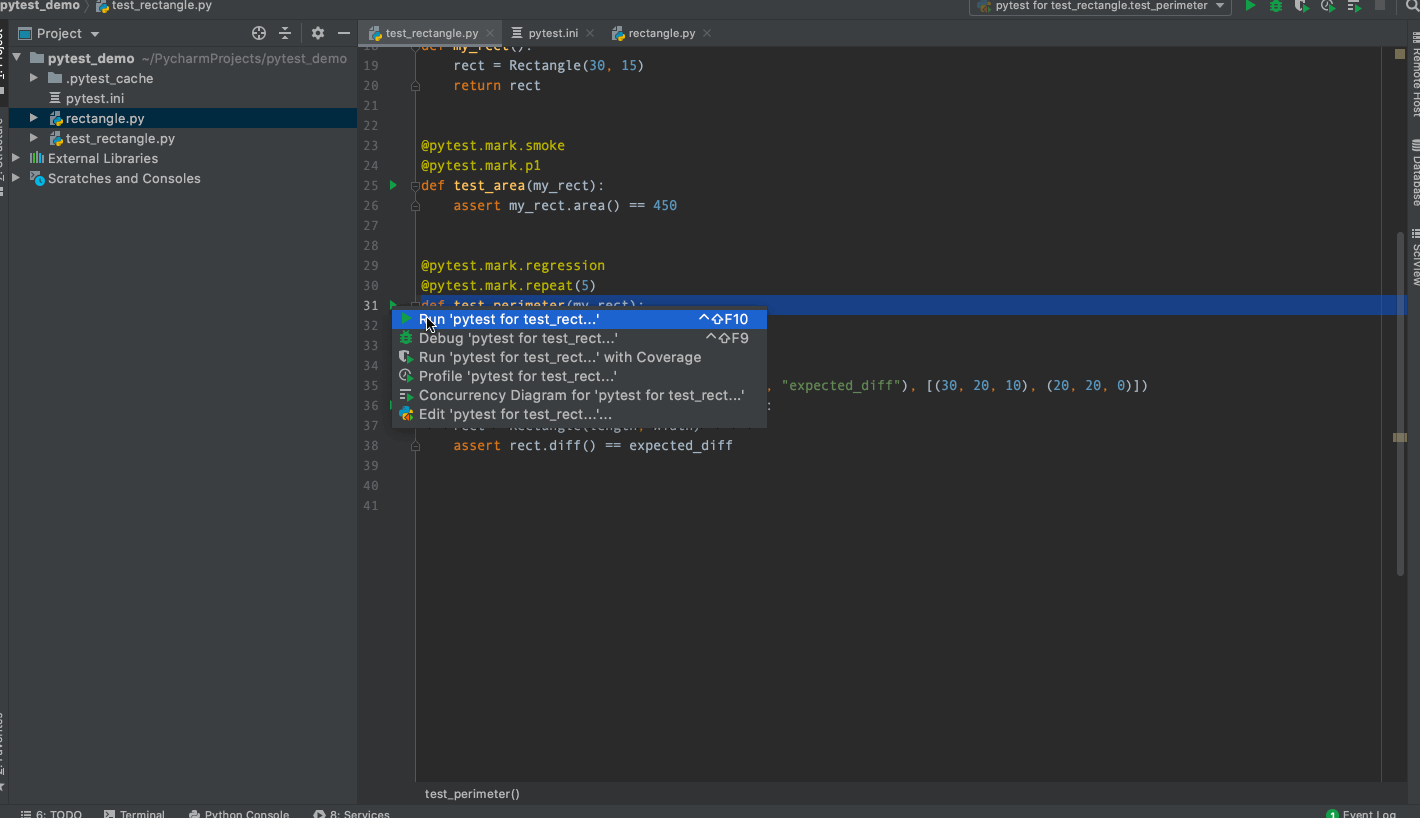Open the Services tool window

point(351,813)
